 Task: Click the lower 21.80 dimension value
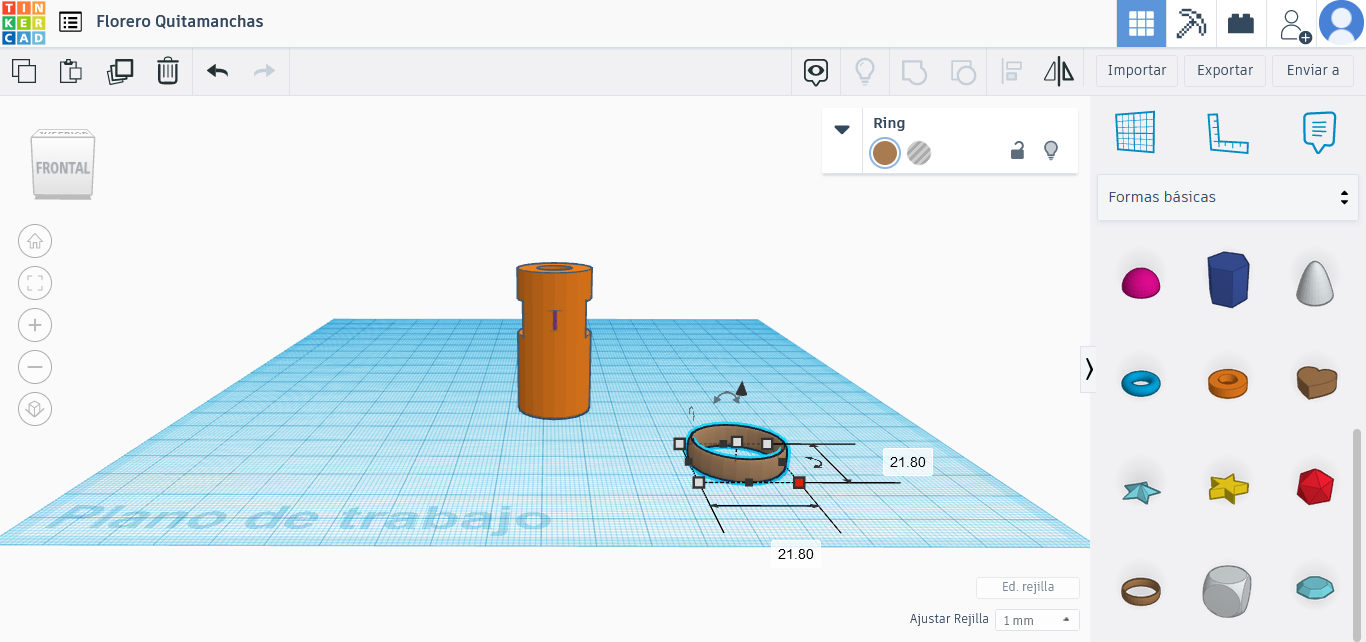796,554
